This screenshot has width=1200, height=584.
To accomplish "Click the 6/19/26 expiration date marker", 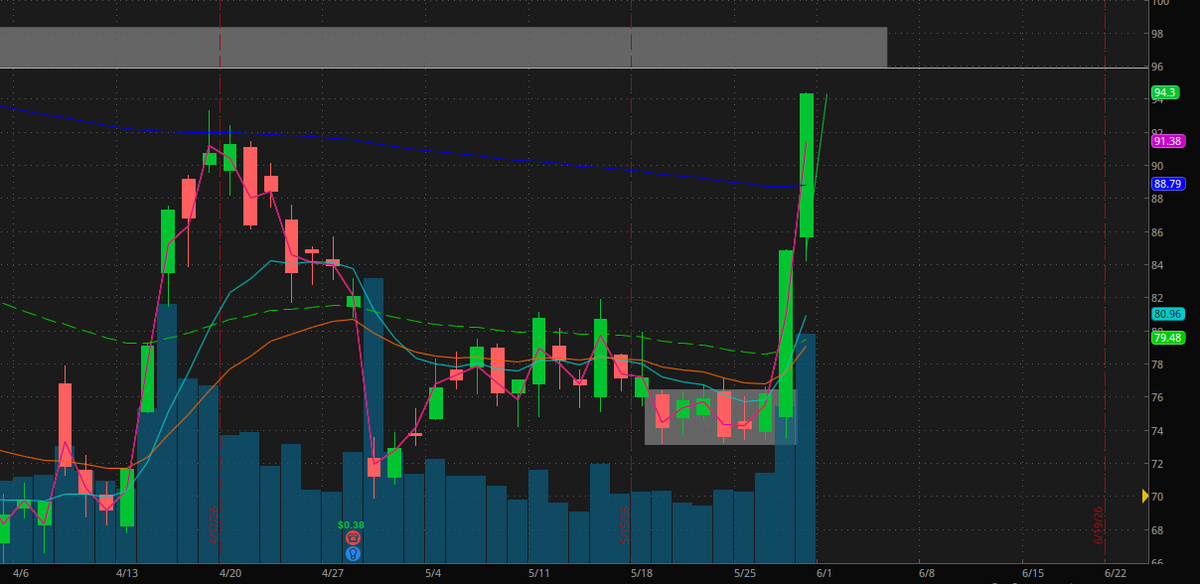I will pos(1098,525).
